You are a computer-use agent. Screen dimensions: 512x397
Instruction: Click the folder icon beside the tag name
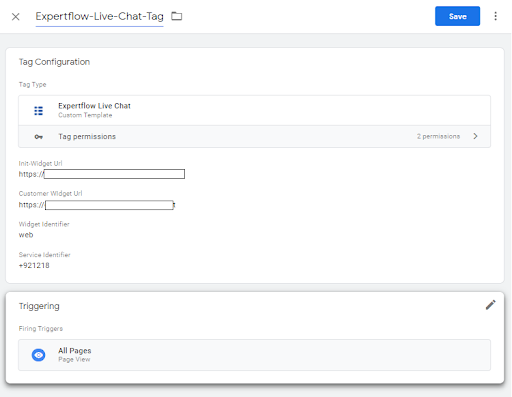(x=177, y=16)
